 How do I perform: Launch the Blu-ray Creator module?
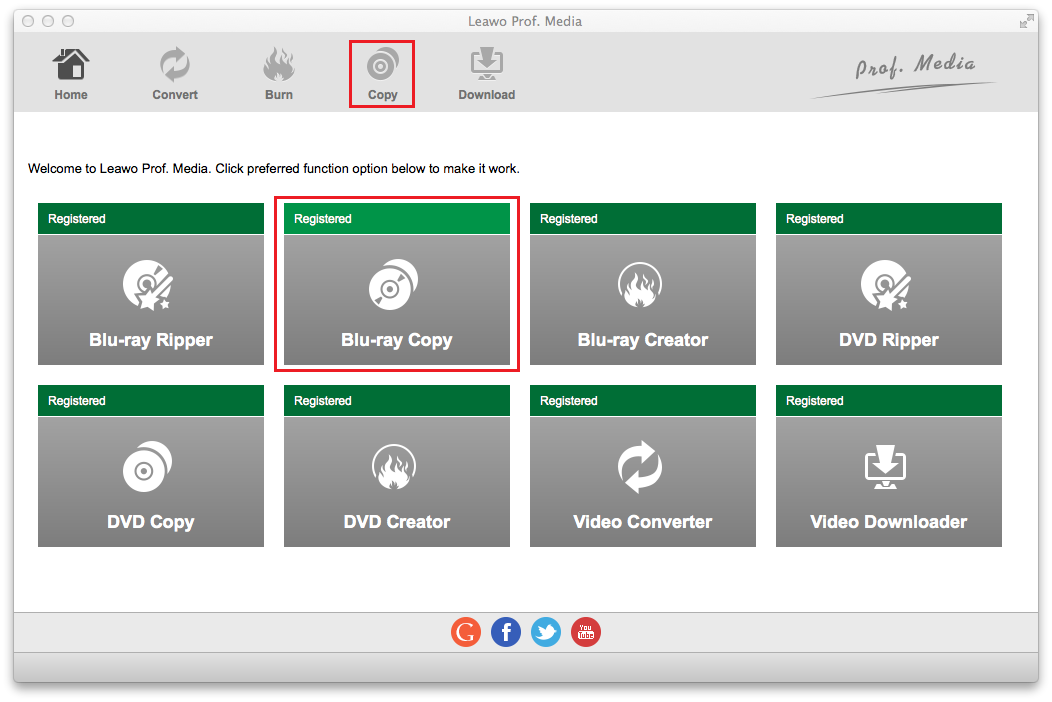[x=643, y=300]
